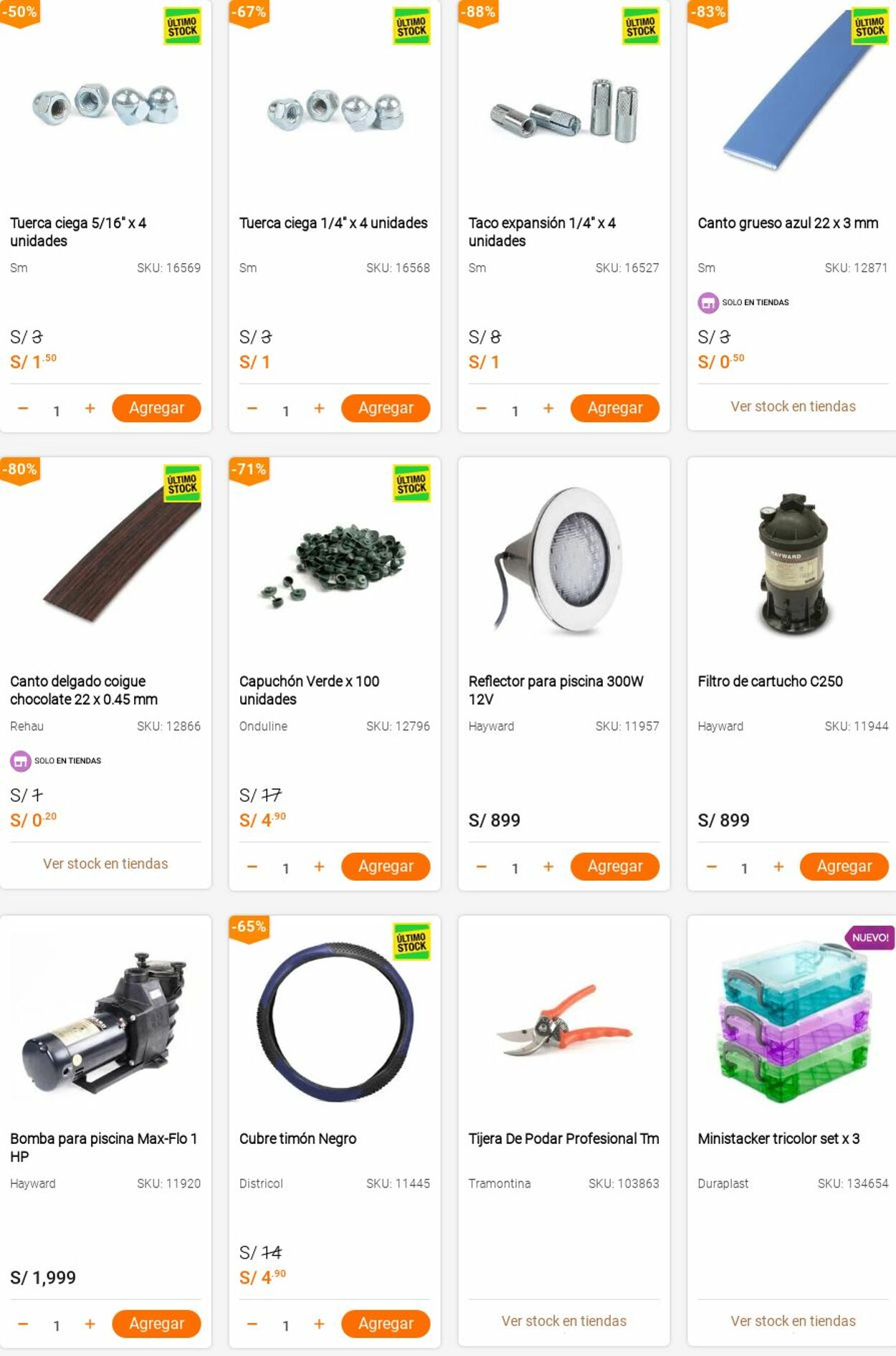Screen dimensions: 896x1356
Task: Click plus icon for Cubre timón Negro
Action: coord(319,1324)
